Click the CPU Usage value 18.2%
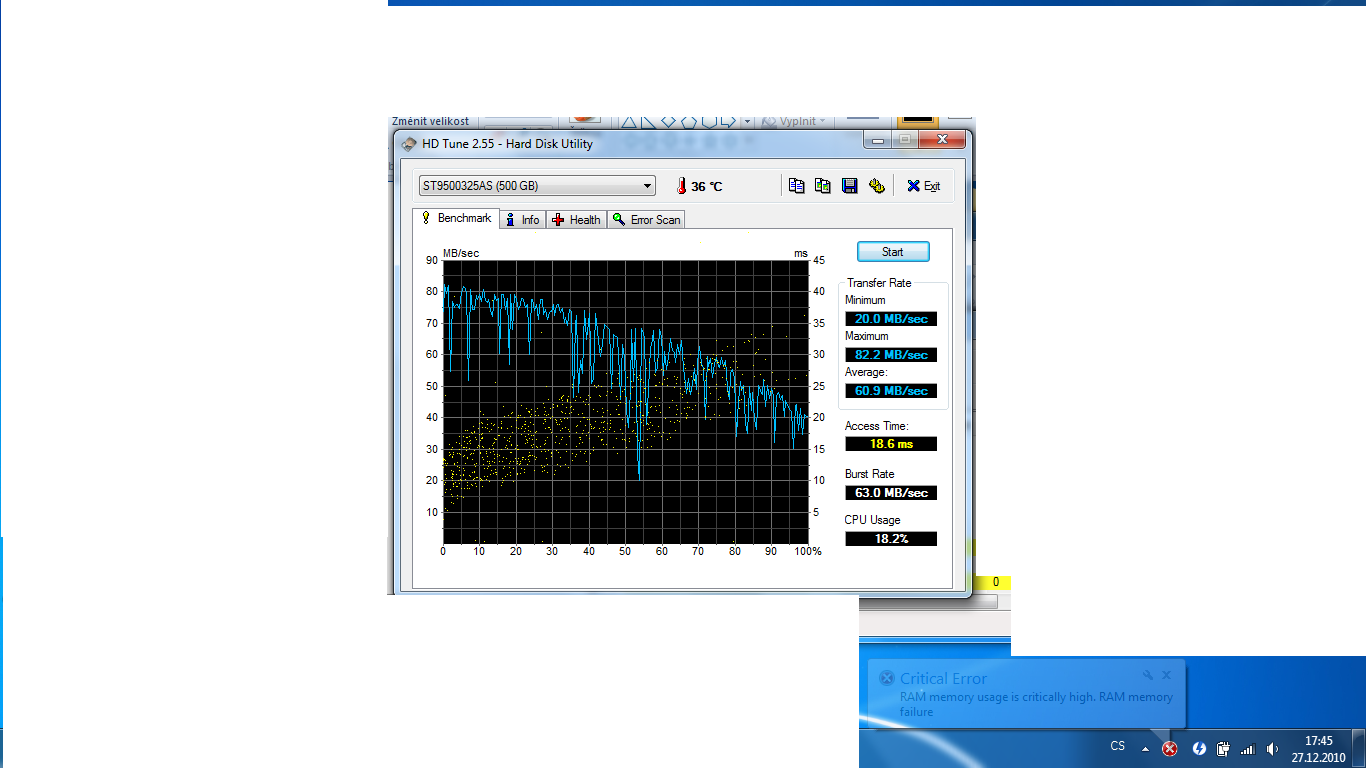Image resolution: width=1366 pixels, height=768 pixels. [x=891, y=539]
